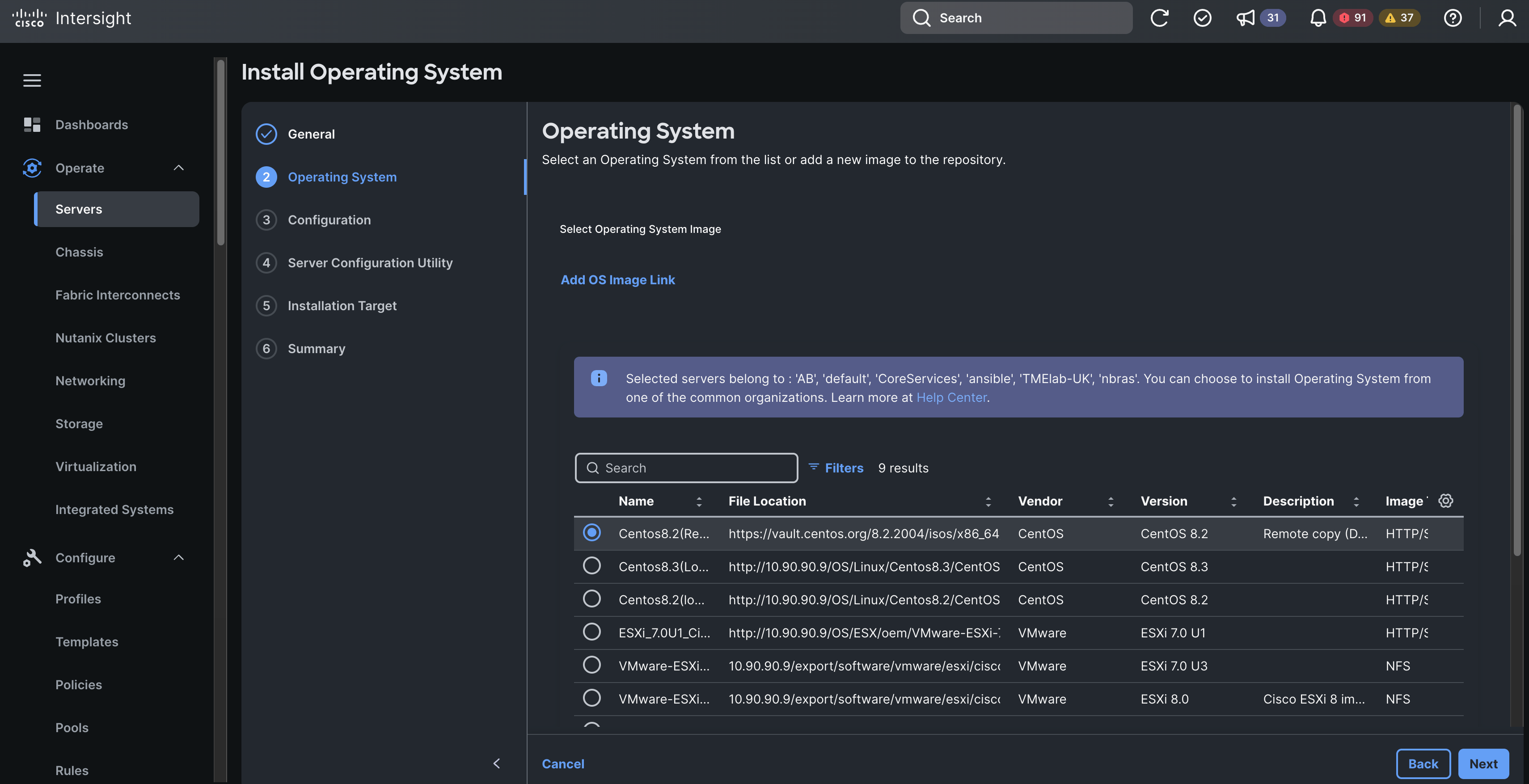1529x784 pixels.
Task: Click the Add OS Image Link
Action: pyautogui.click(x=617, y=280)
